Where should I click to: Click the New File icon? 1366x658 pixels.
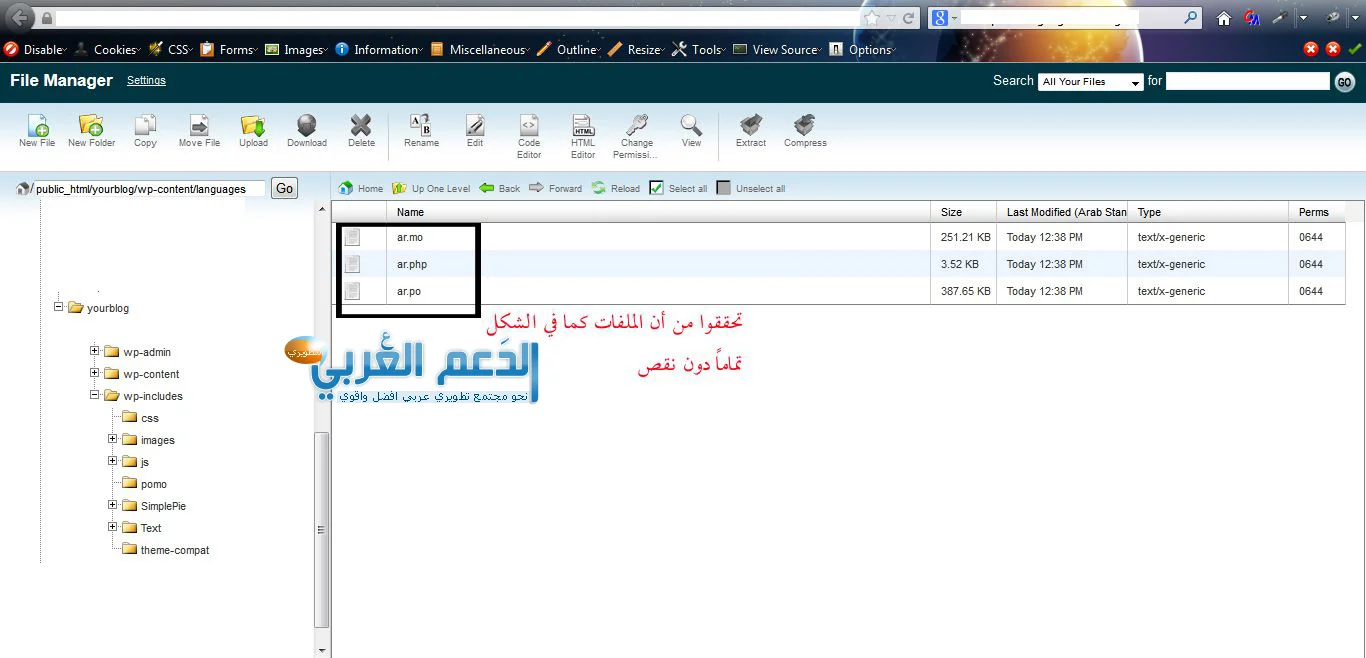[37, 126]
